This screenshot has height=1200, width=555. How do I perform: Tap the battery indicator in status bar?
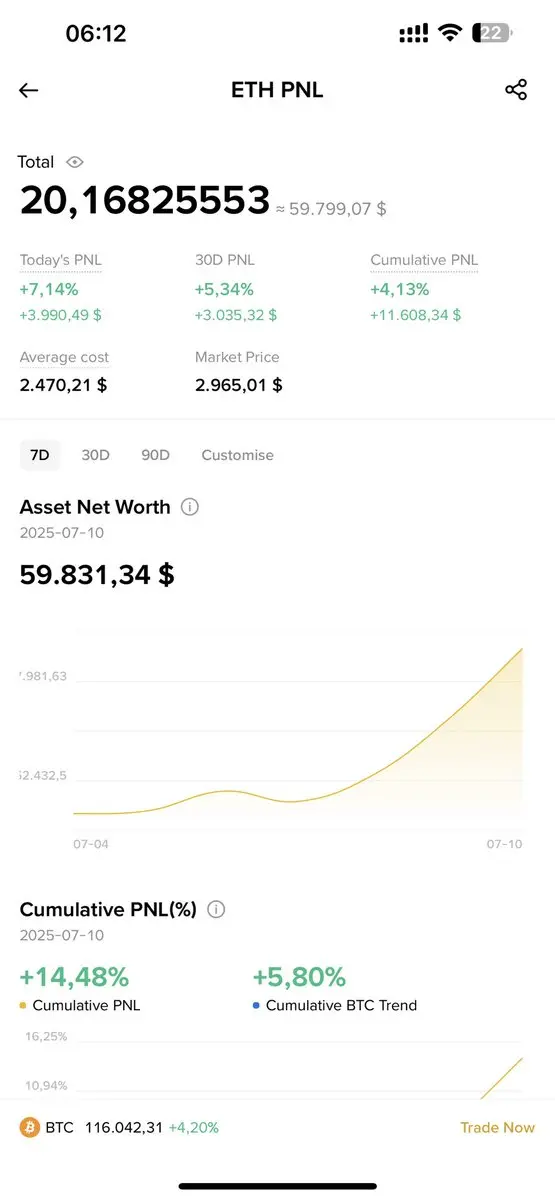coord(491,33)
